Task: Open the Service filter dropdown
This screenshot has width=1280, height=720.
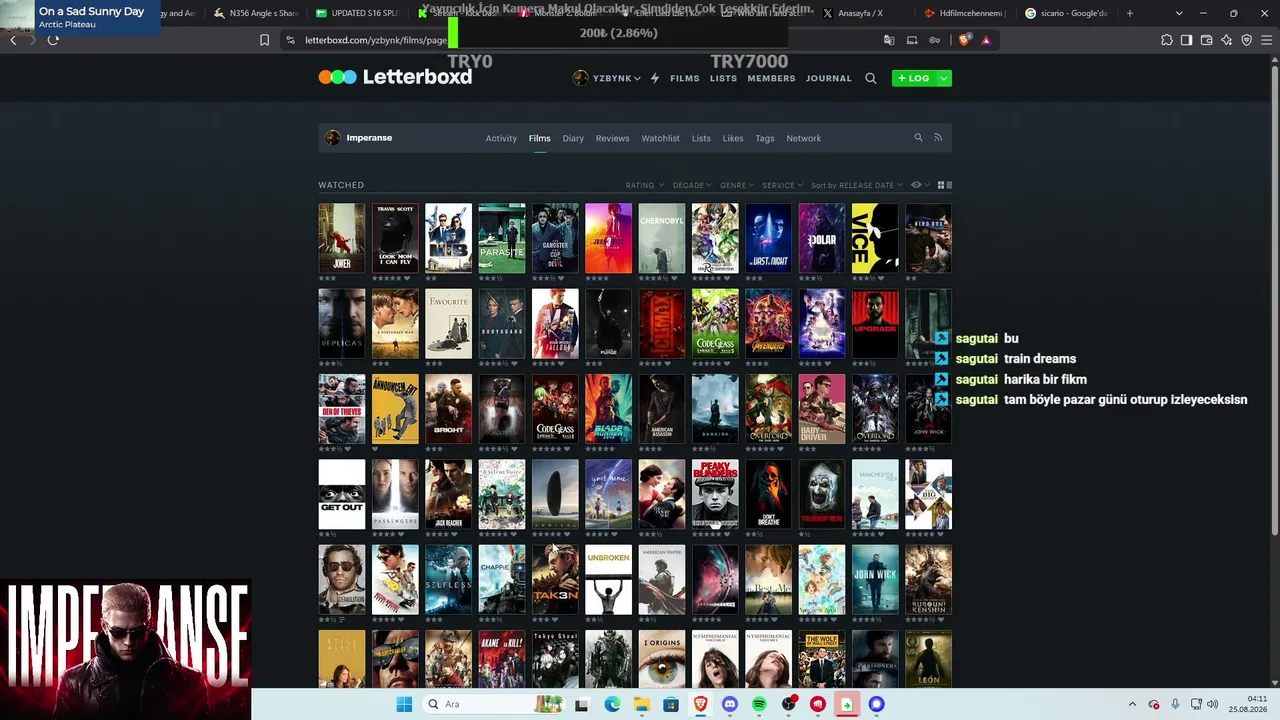Action: pos(782,185)
